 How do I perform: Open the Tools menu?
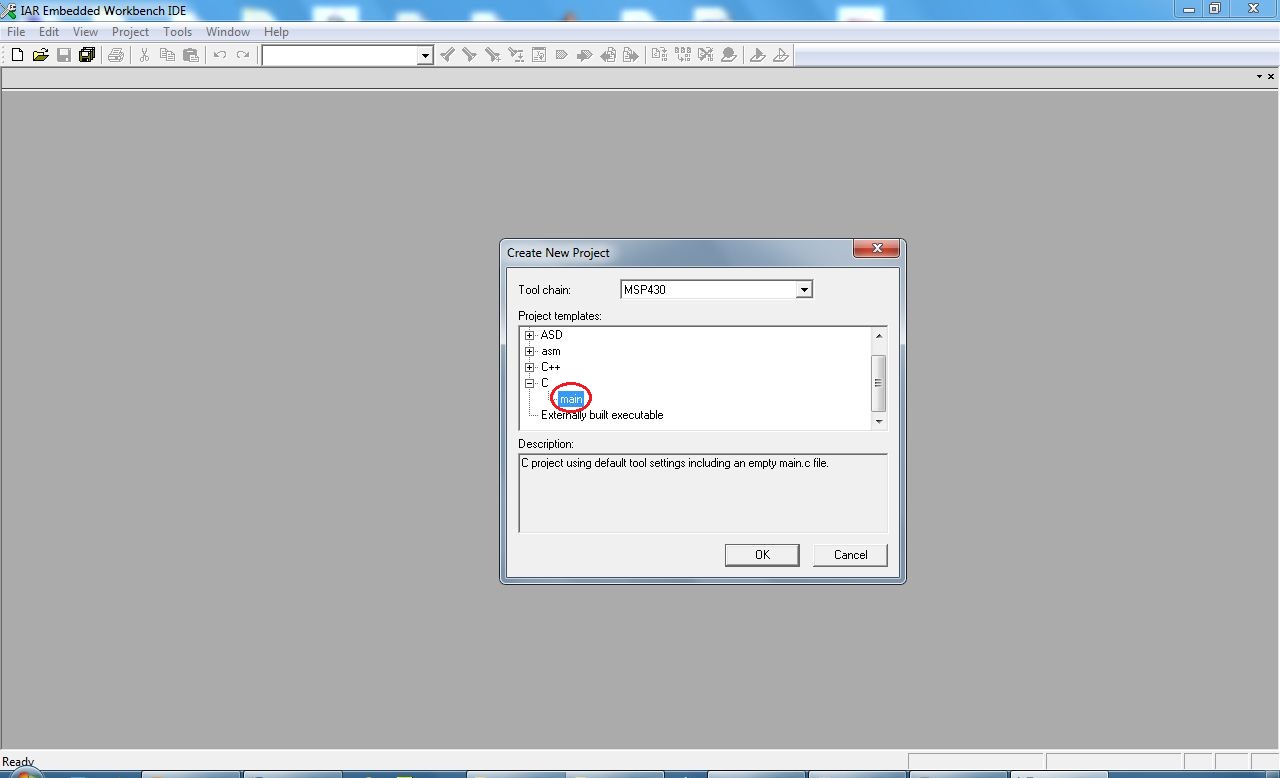(177, 32)
